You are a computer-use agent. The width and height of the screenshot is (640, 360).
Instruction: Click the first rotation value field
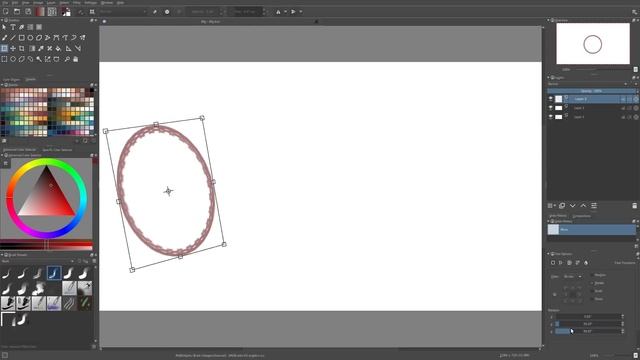tap(588, 316)
